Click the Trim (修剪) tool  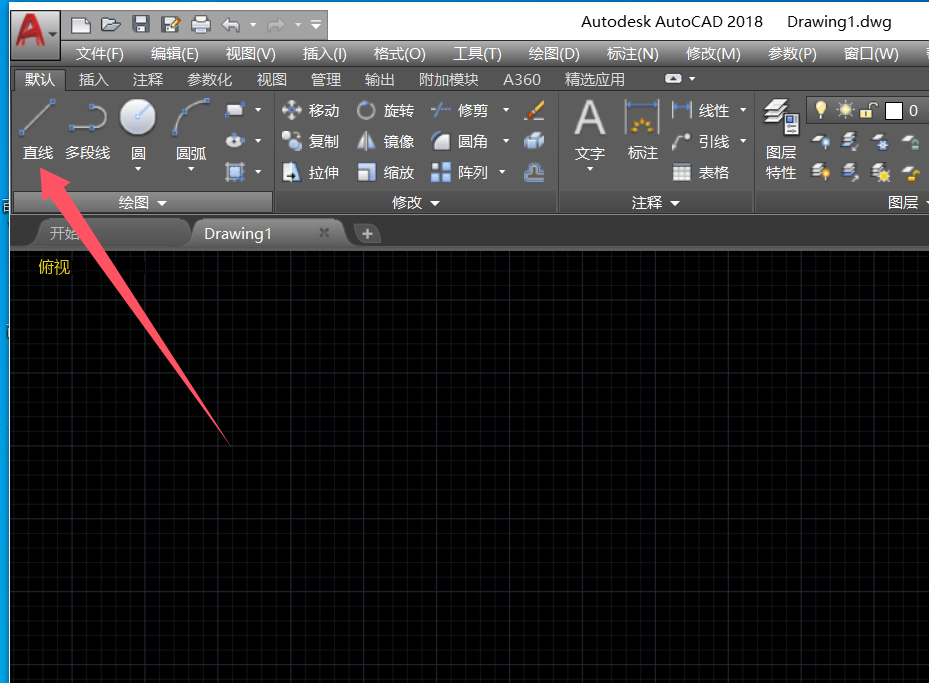coord(460,111)
